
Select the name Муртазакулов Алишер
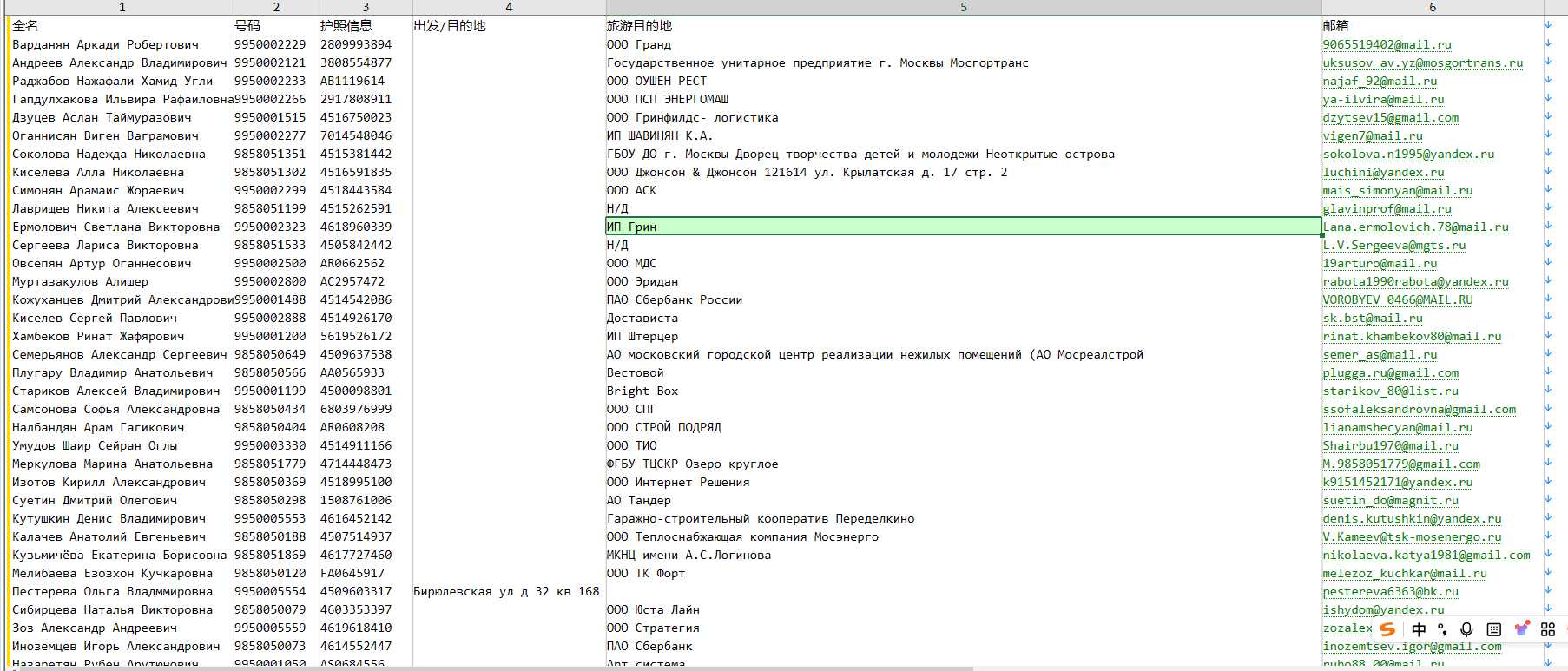point(80,281)
